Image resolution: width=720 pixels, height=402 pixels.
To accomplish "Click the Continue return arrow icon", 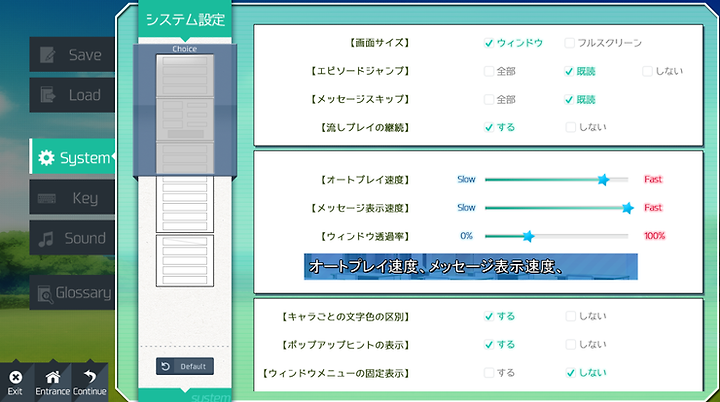I will tap(90, 377).
